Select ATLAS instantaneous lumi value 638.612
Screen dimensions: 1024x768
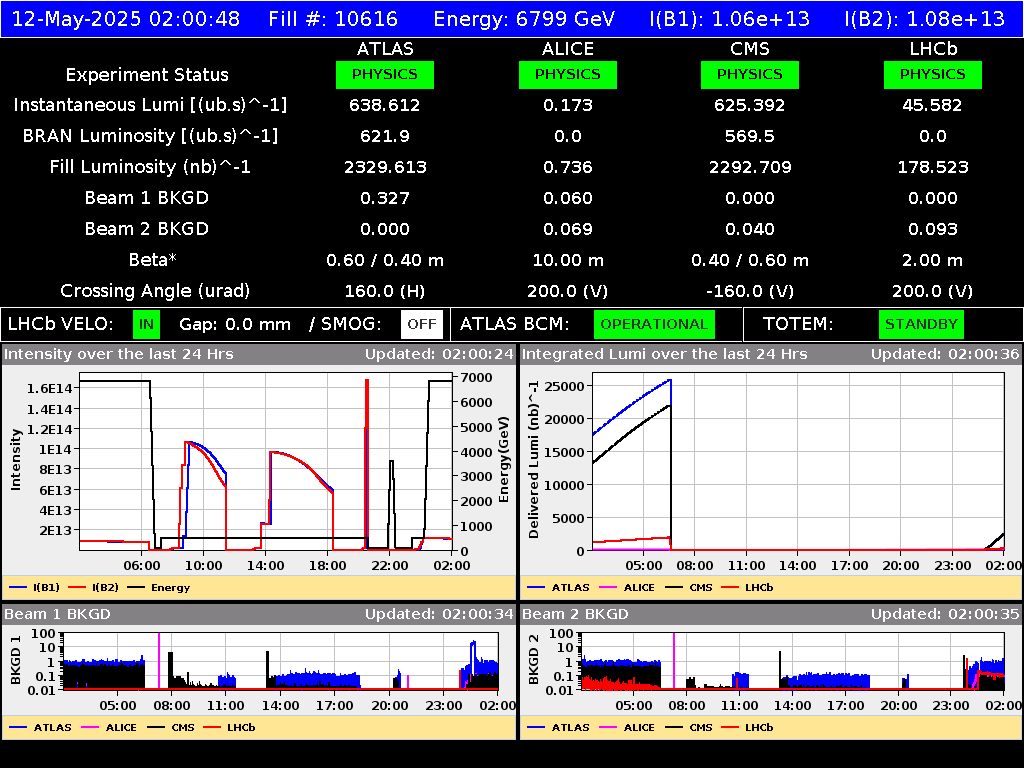(385, 105)
